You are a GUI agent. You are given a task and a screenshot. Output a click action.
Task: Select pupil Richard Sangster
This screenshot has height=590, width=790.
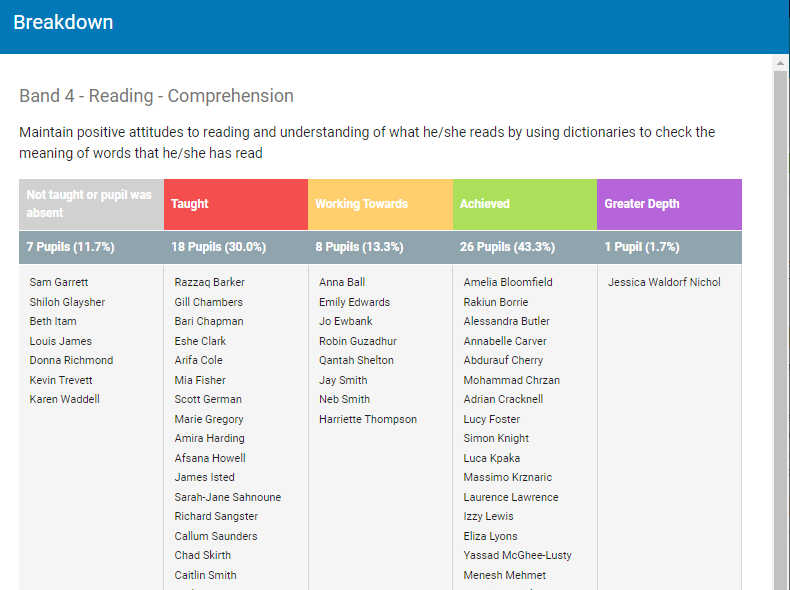point(216,516)
